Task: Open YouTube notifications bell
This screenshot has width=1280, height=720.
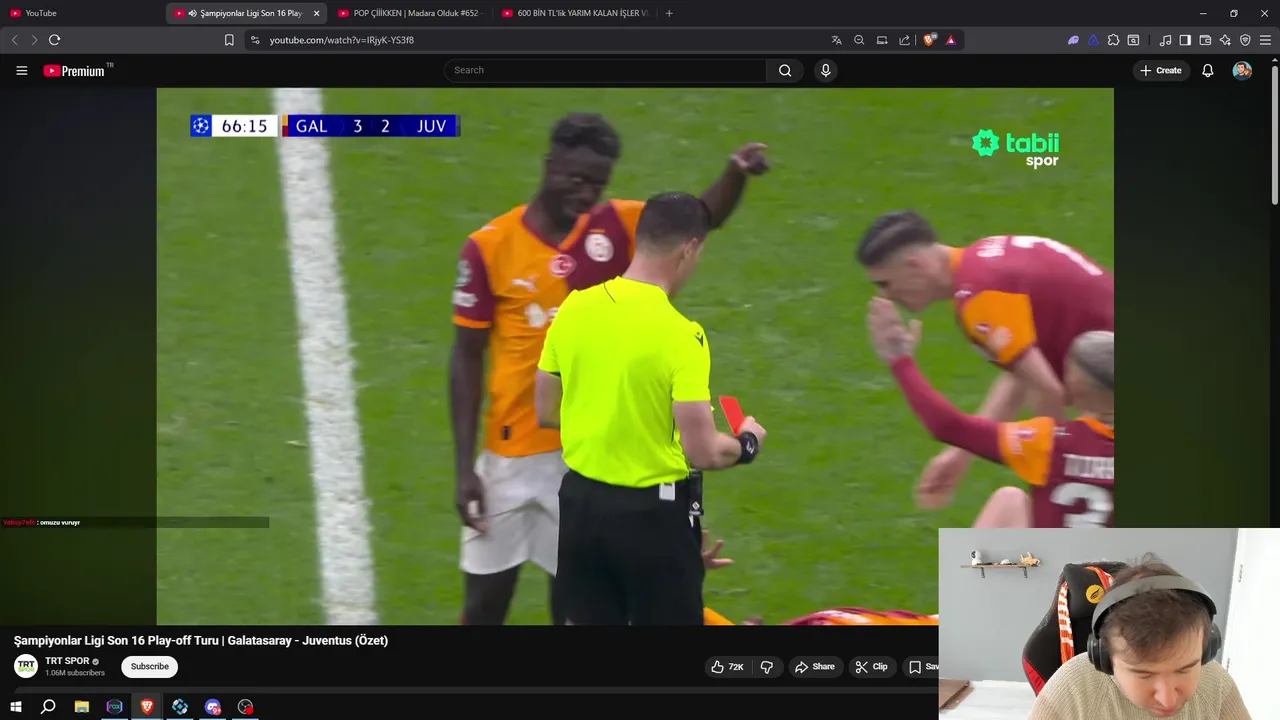Action: click(1208, 70)
